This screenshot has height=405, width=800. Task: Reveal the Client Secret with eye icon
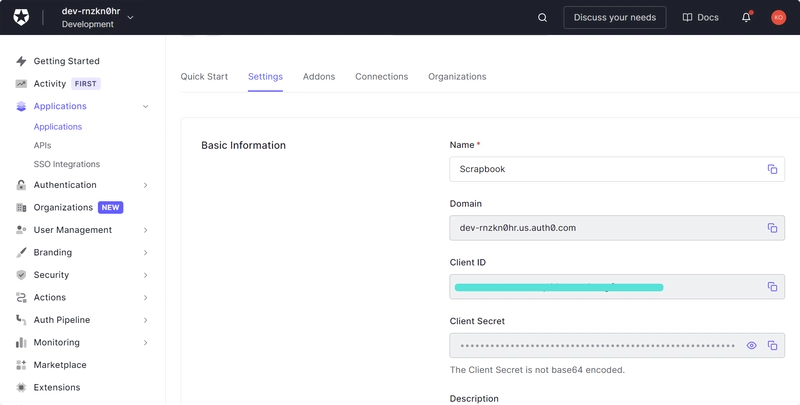(752, 345)
